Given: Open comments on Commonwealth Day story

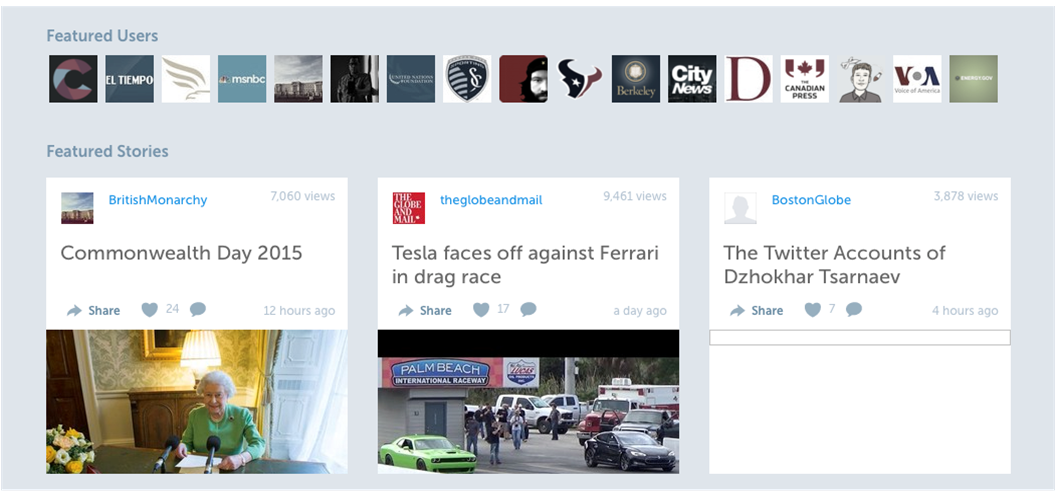Looking at the screenshot, I should tap(198, 310).
